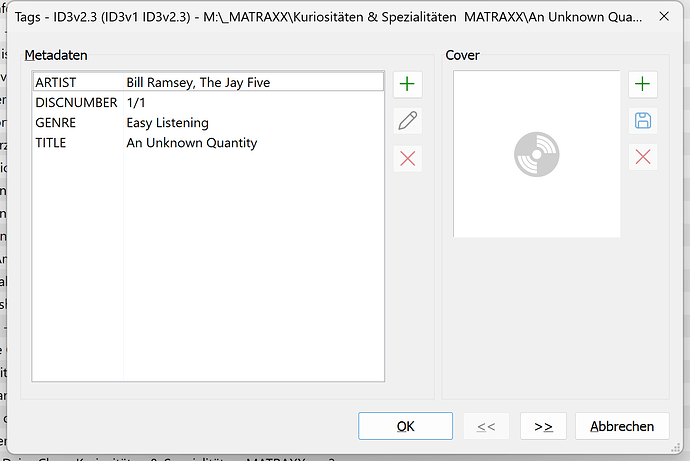
Task: Click the disc number value 1/1
Action: 136,102
